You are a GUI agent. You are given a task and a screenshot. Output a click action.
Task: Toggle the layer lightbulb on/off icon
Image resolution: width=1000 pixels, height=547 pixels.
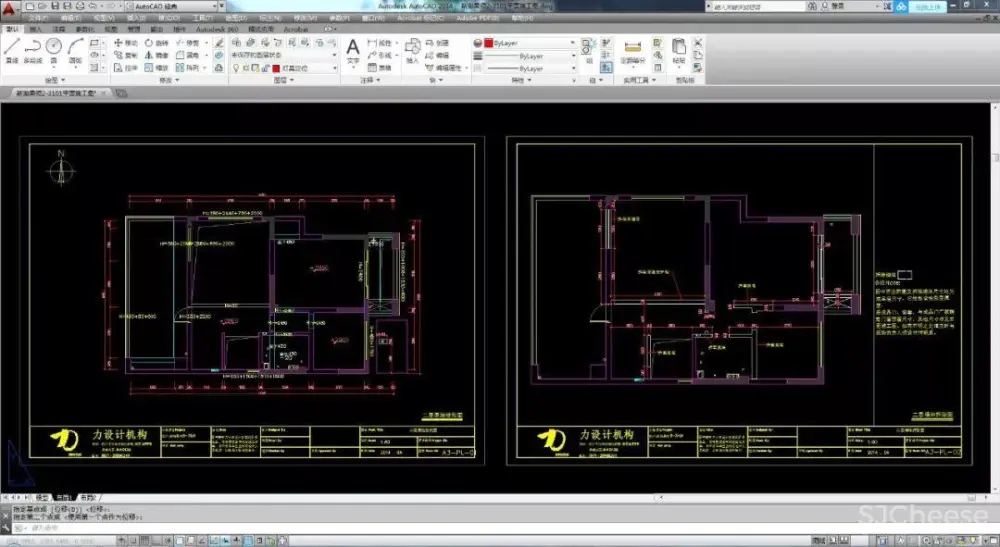235,68
